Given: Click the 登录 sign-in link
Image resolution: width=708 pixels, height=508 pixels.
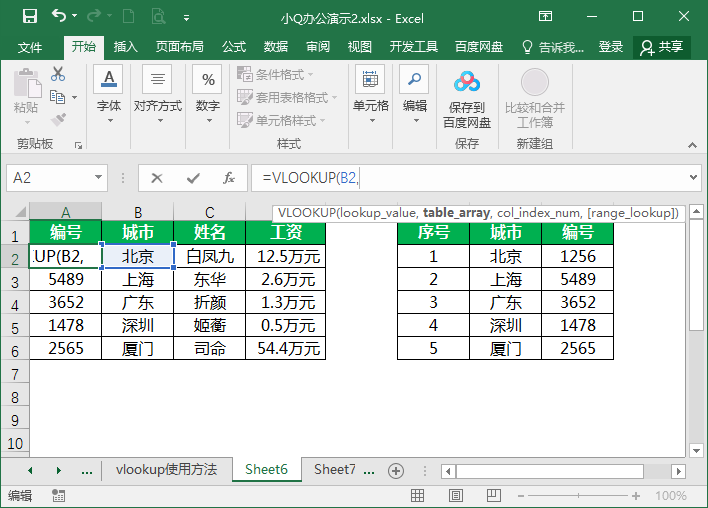Looking at the screenshot, I should point(610,47).
